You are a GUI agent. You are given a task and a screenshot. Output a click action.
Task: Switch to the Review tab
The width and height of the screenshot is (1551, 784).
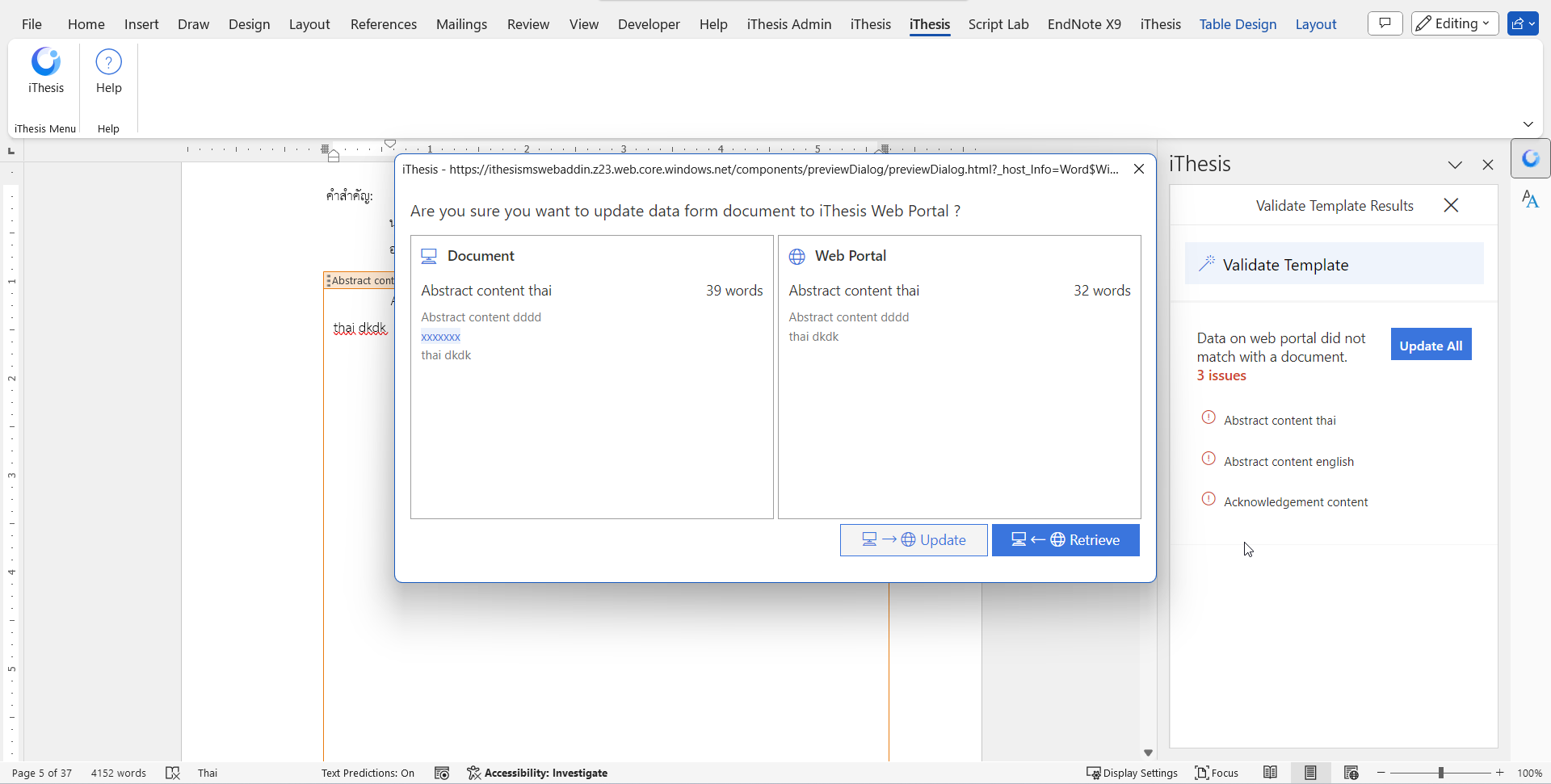528,24
